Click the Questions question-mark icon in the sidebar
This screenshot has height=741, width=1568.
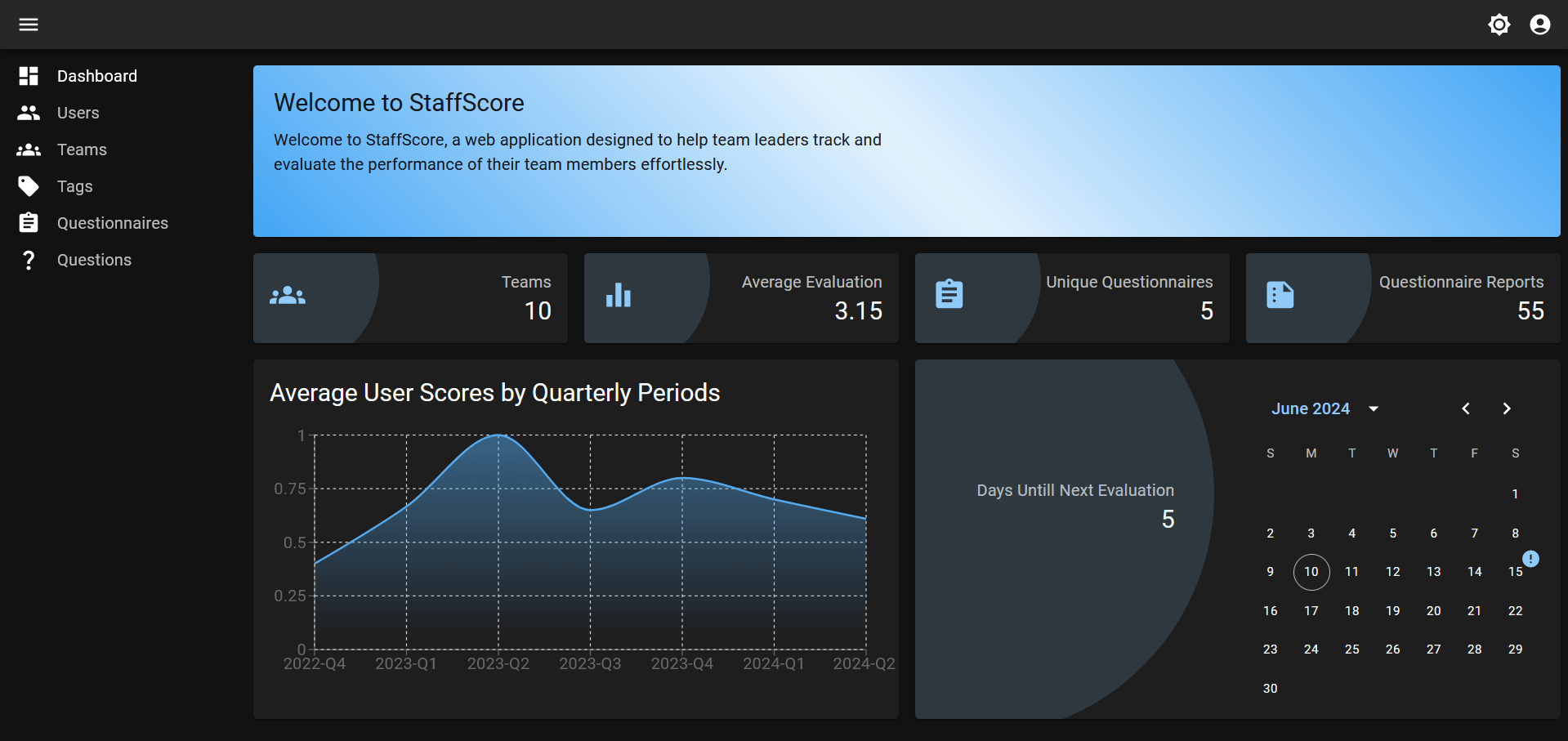click(x=29, y=260)
